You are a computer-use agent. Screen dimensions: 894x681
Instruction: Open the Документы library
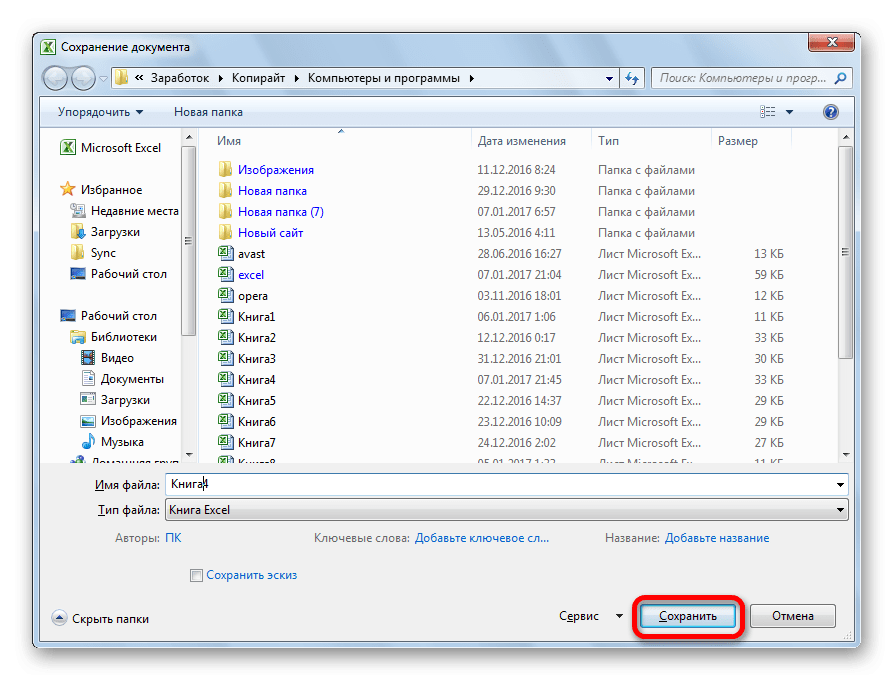123,379
